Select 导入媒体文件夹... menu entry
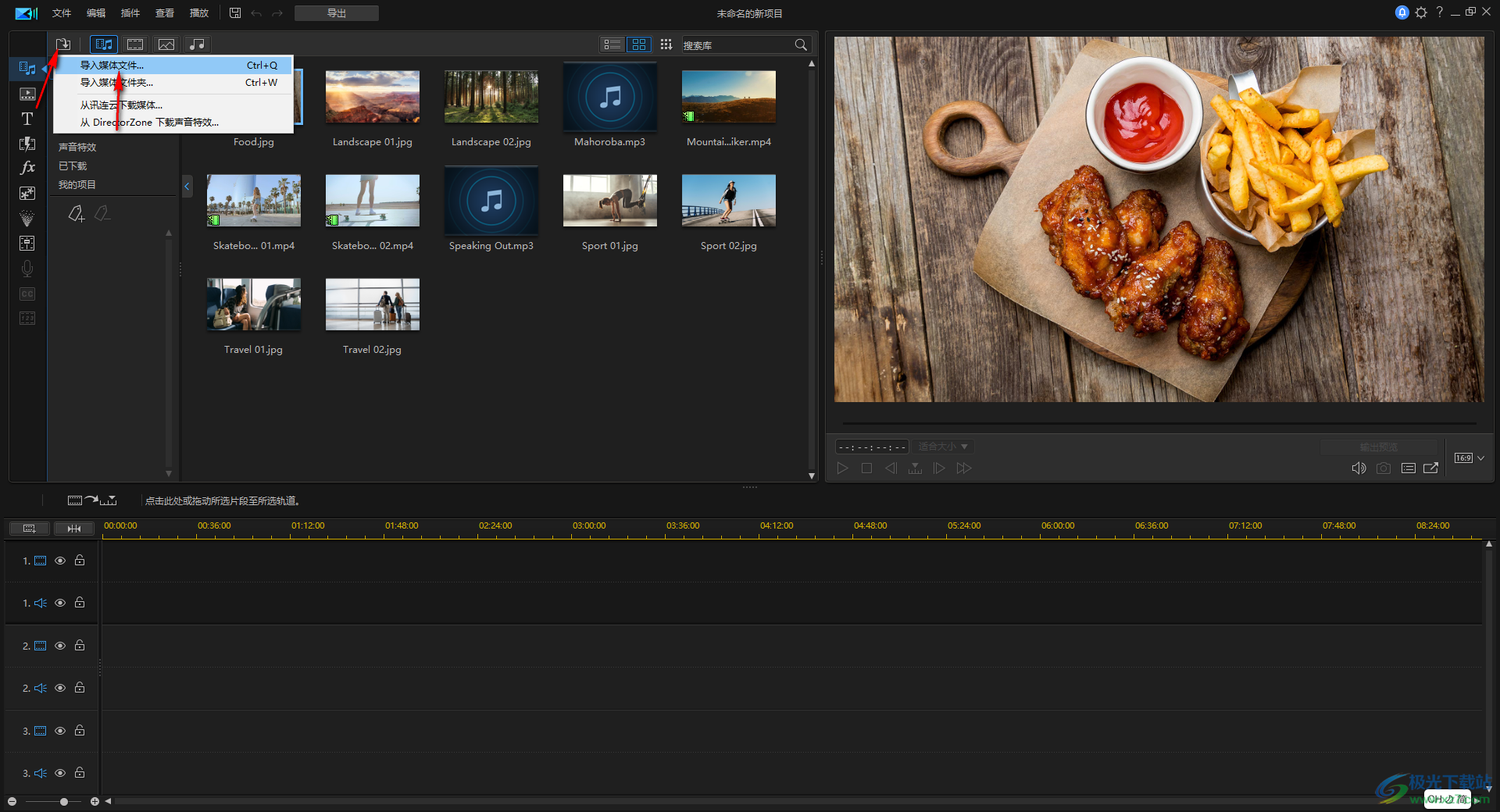The height and width of the screenshot is (812, 1500). 173,83
